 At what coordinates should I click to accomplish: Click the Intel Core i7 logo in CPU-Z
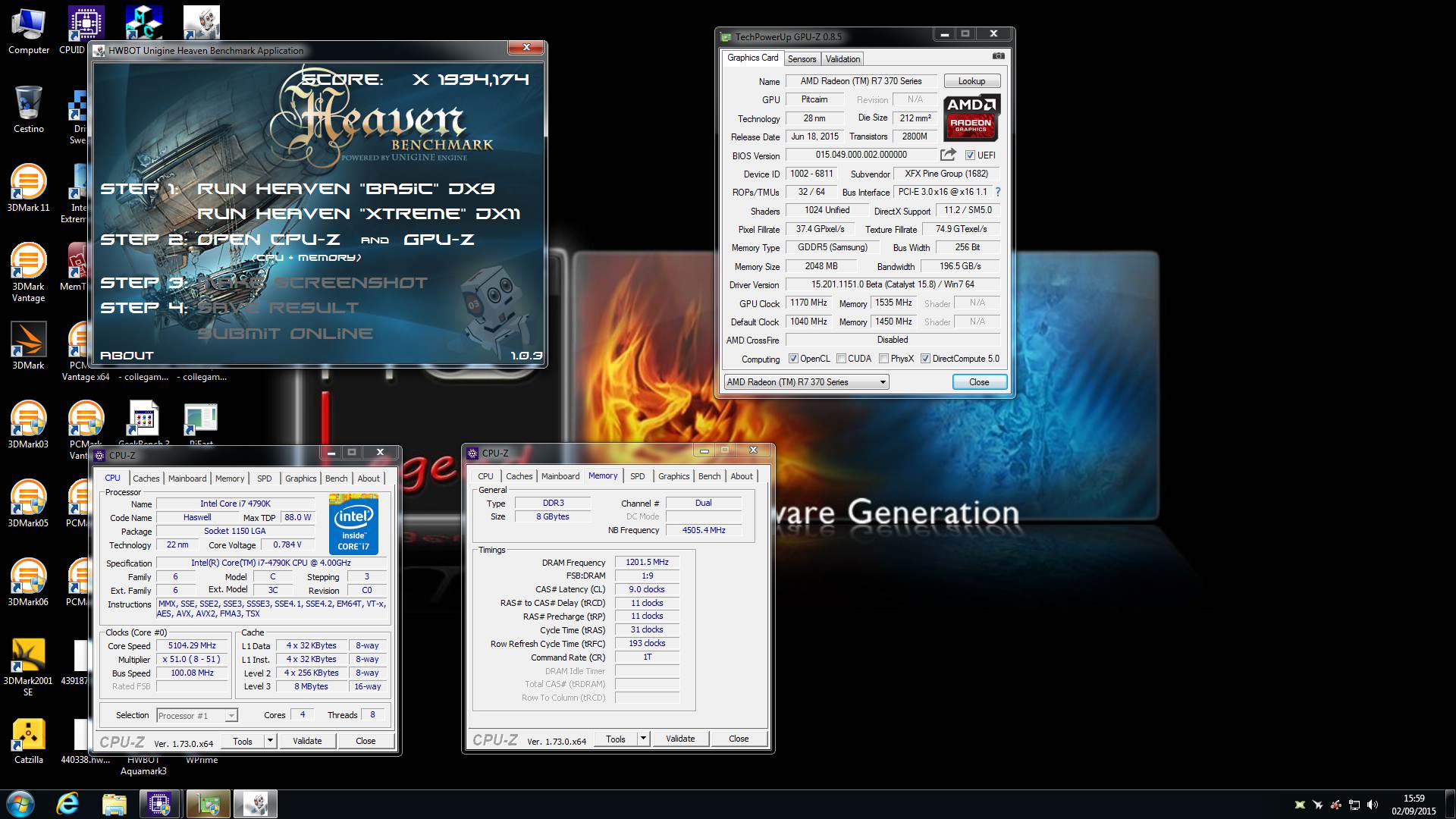pos(353,524)
